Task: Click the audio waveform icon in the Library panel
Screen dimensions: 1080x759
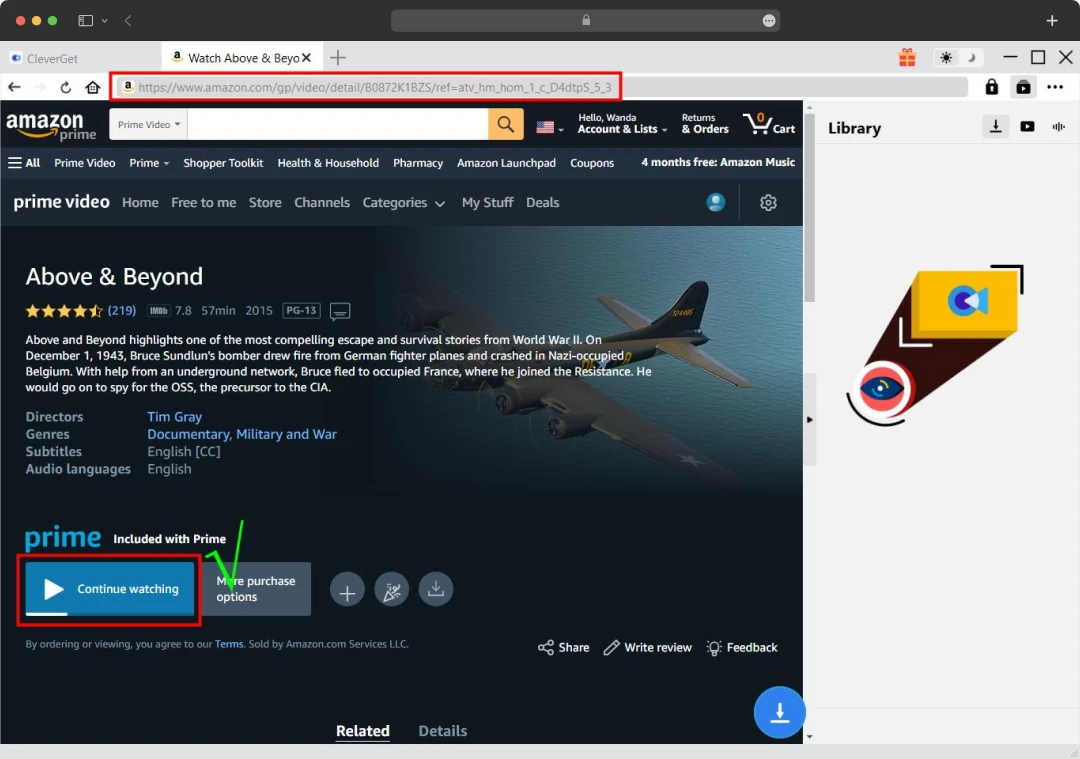Action: click(x=1060, y=127)
